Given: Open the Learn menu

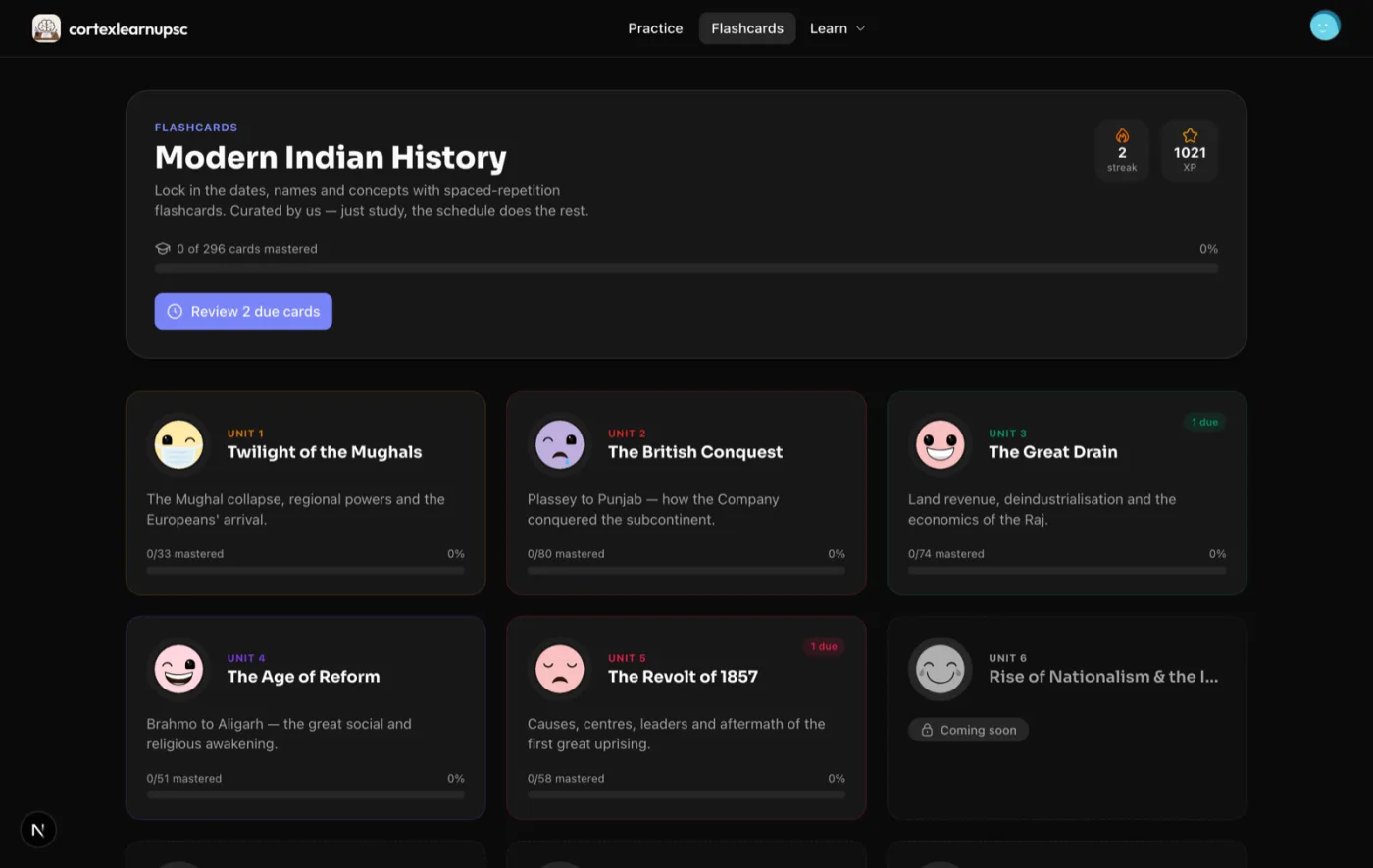Looking at the screenshot, I should point(838,28).
